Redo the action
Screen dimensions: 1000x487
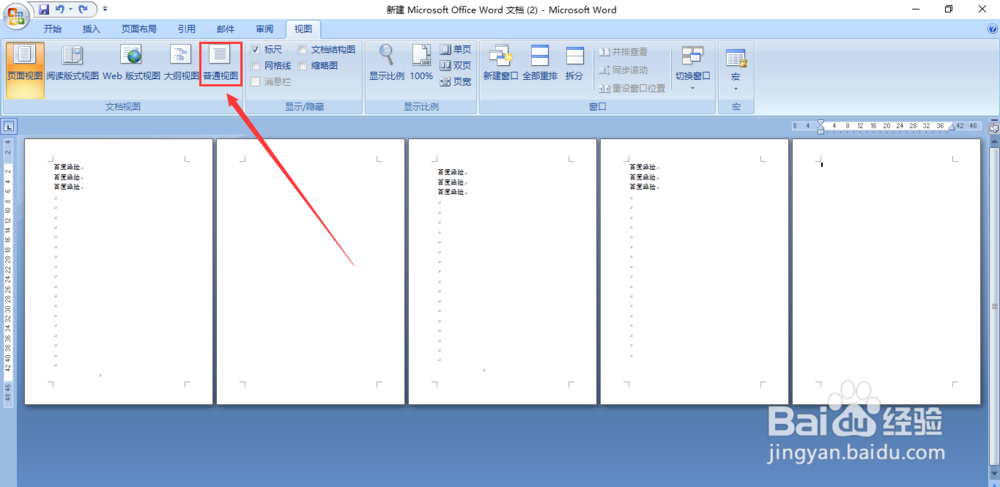tap(83, 10)
